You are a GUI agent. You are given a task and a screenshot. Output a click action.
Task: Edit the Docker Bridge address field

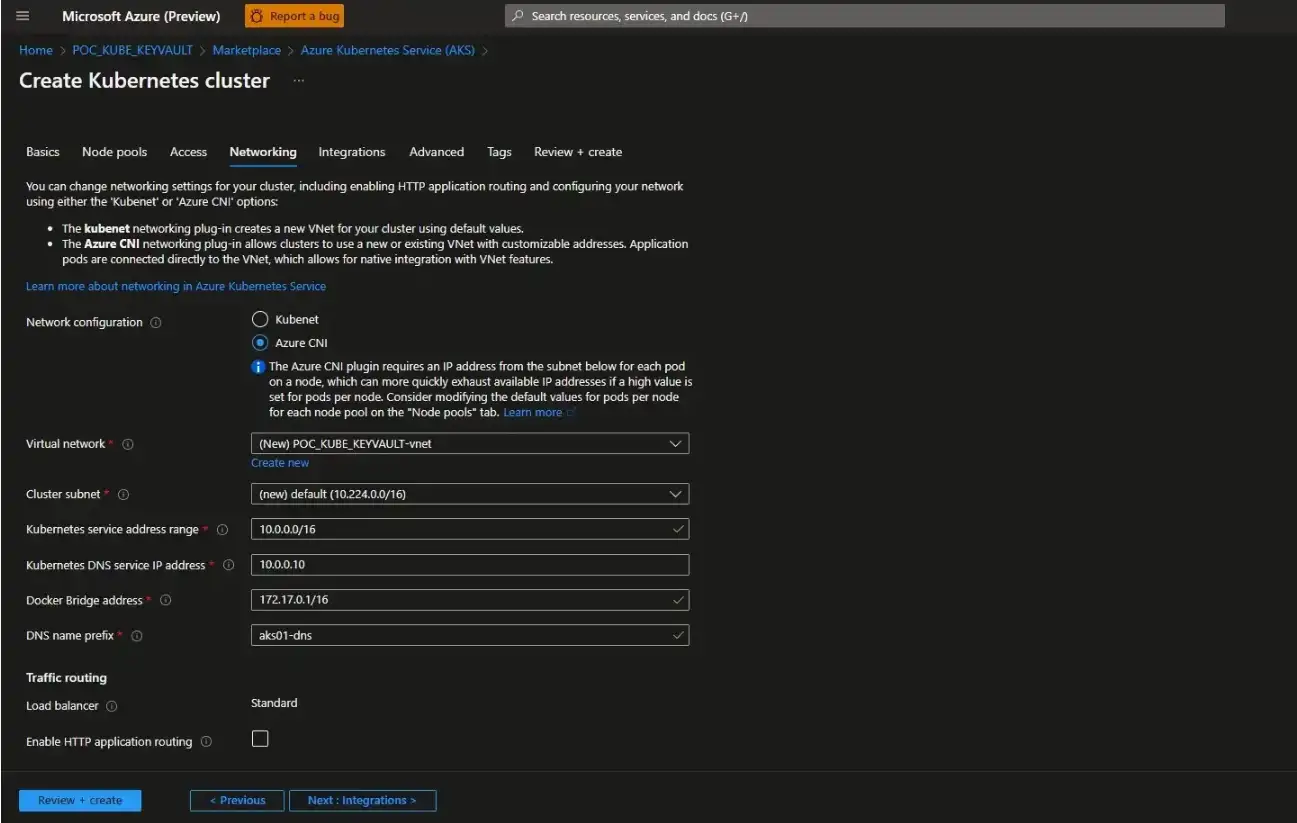(x=470, y=600)
